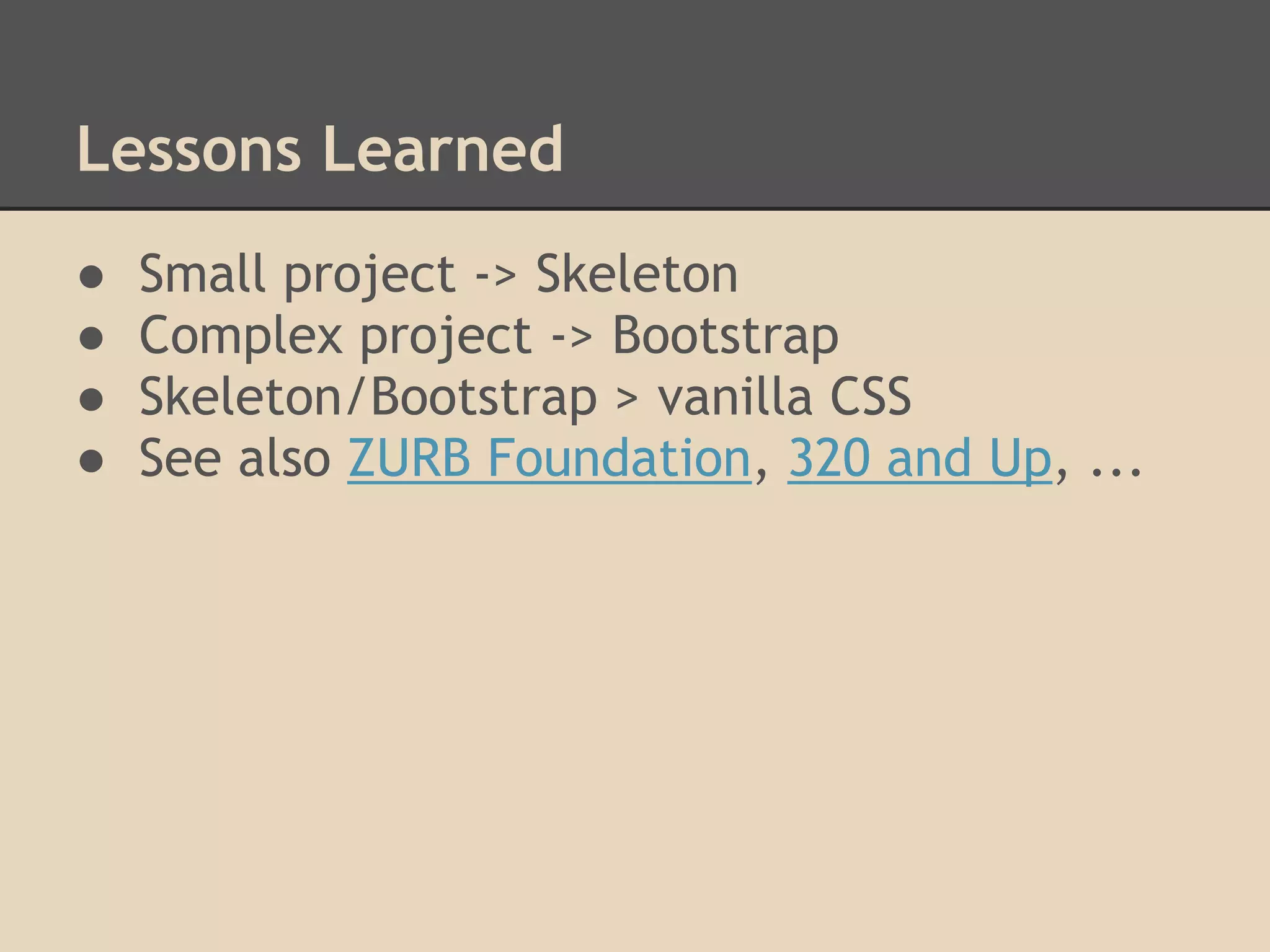Click the See also text
Image resolution: width=1270 pixels, height=952 pixels.
[x=235, y=458]
